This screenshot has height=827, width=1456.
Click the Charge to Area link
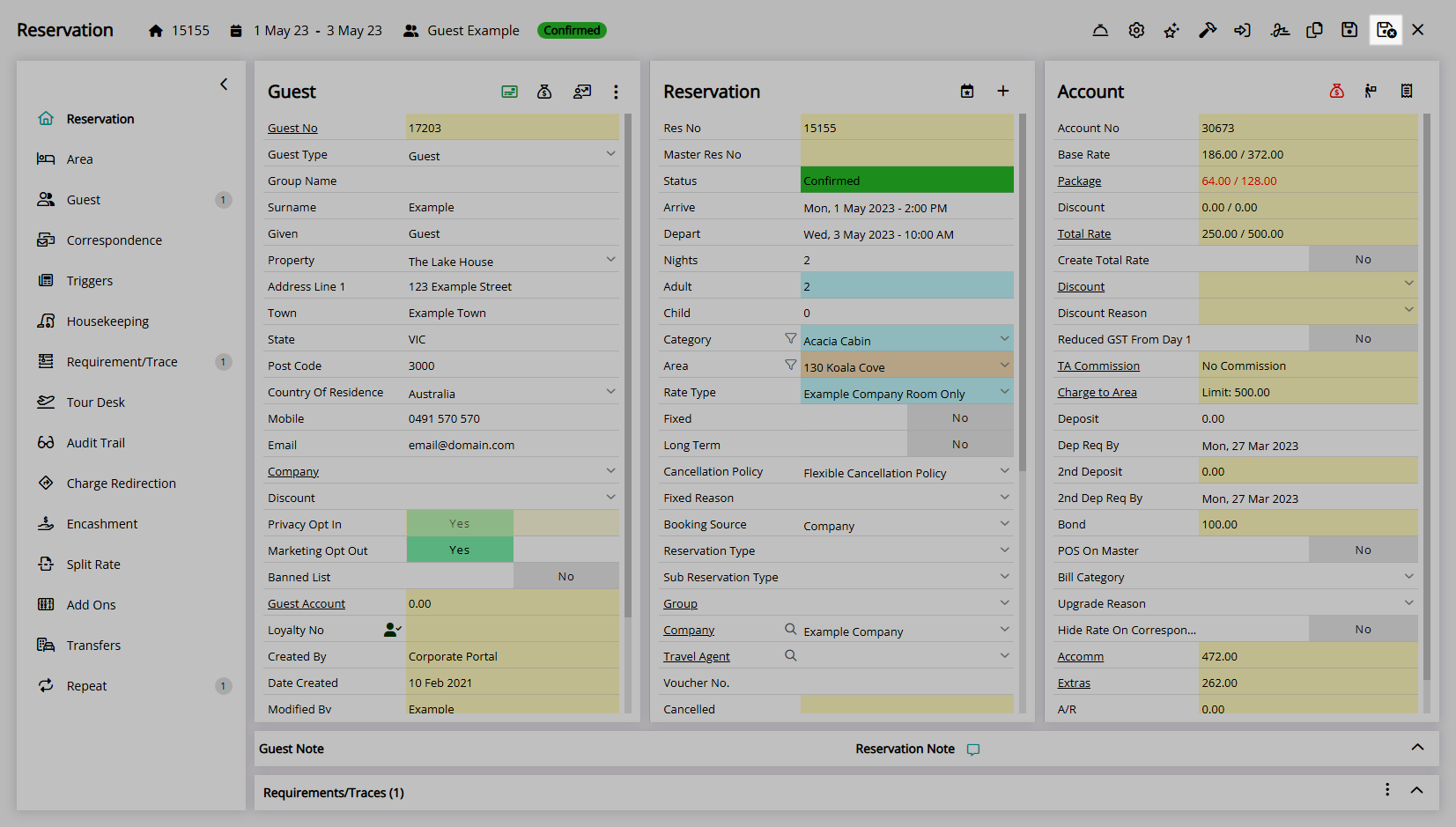coord(1098,392)
